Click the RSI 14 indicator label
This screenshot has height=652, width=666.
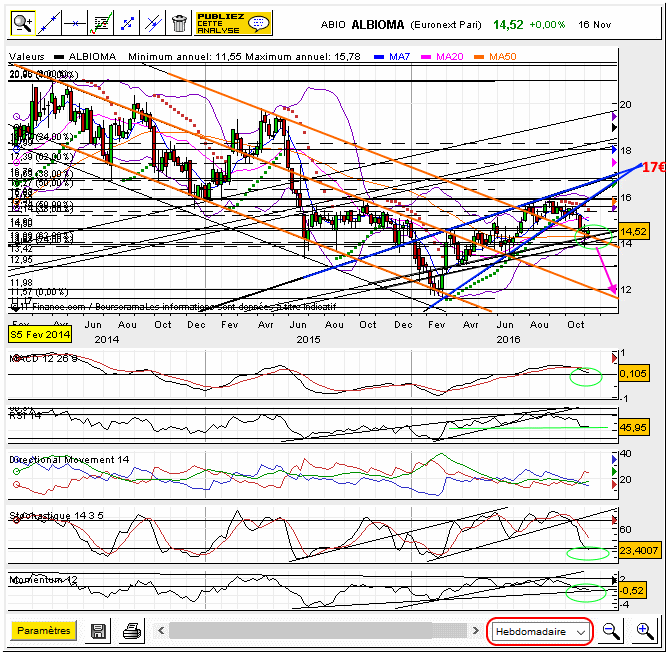click(x=25, y=416)
